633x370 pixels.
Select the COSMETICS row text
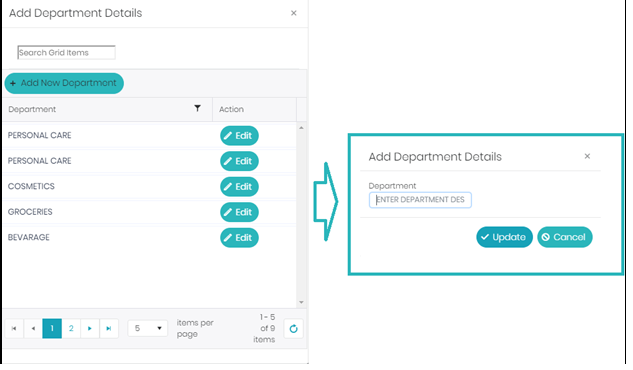31,186
